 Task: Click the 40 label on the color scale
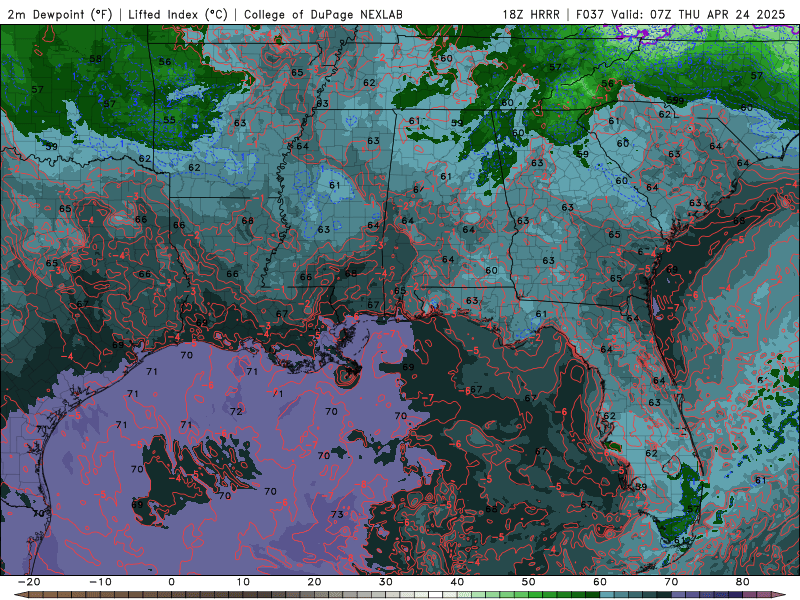[x=457, y=582]
